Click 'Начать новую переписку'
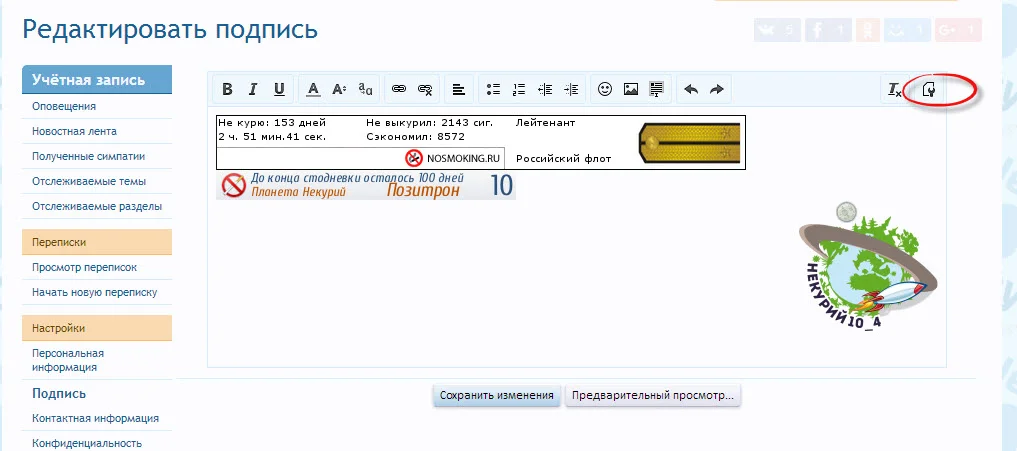The image size is (1017, 451). click(x=95, y=293)
